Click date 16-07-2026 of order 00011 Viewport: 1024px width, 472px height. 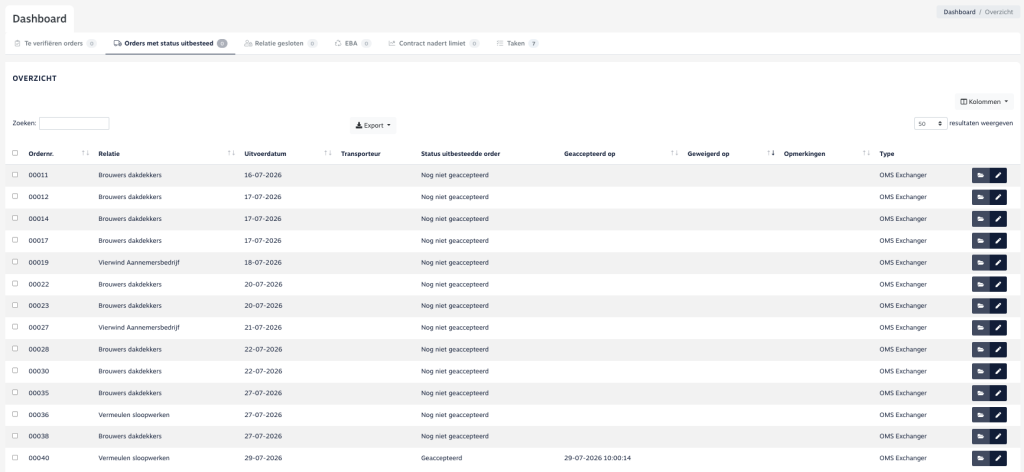coord(263,176)
